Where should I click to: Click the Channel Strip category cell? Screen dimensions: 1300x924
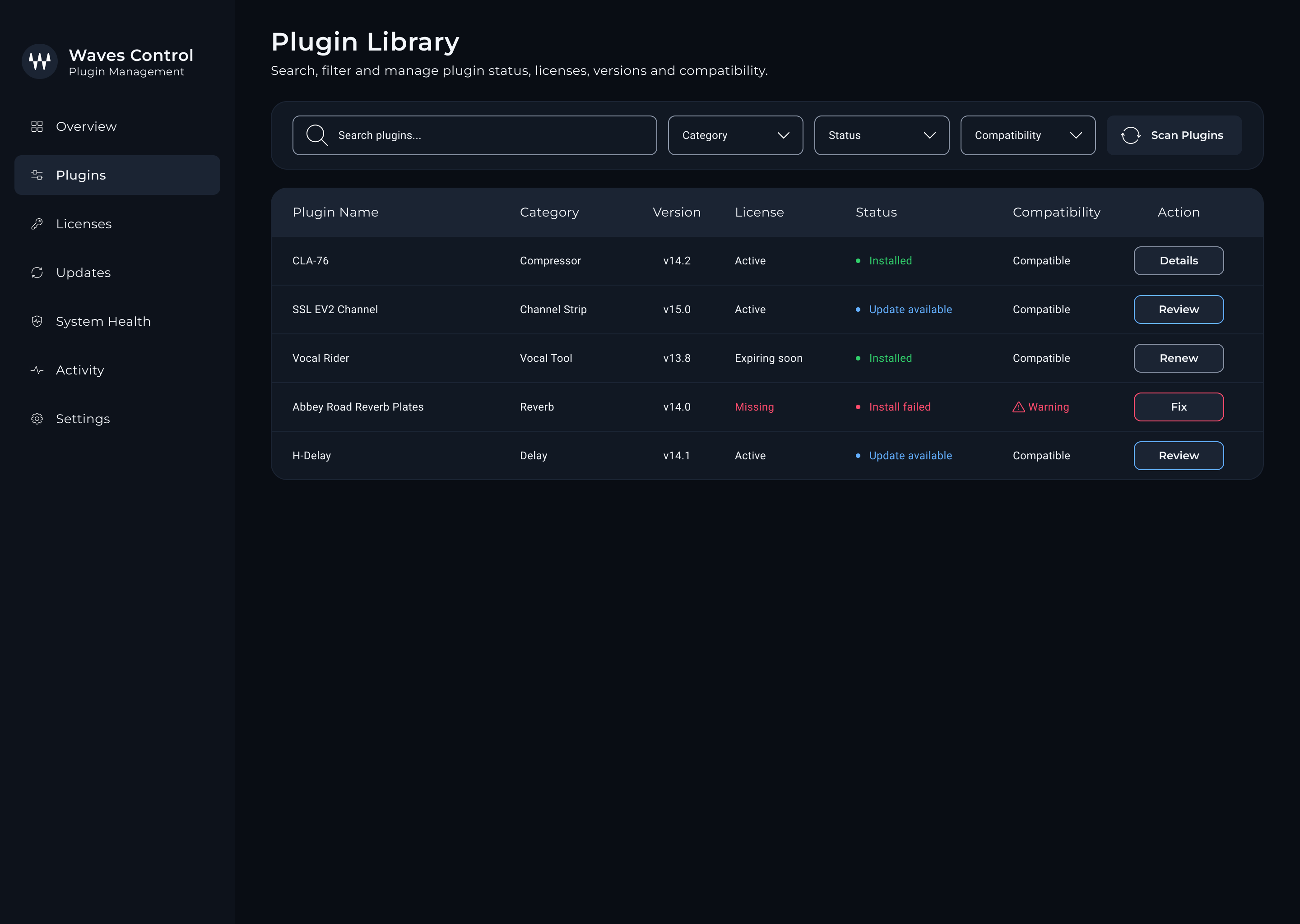tap(552, 310)
